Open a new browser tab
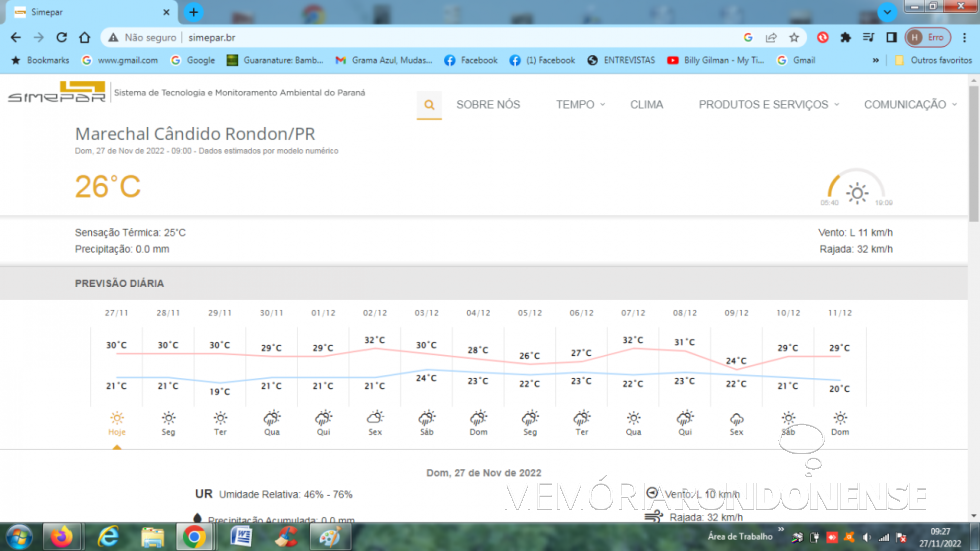 [194, 12]
